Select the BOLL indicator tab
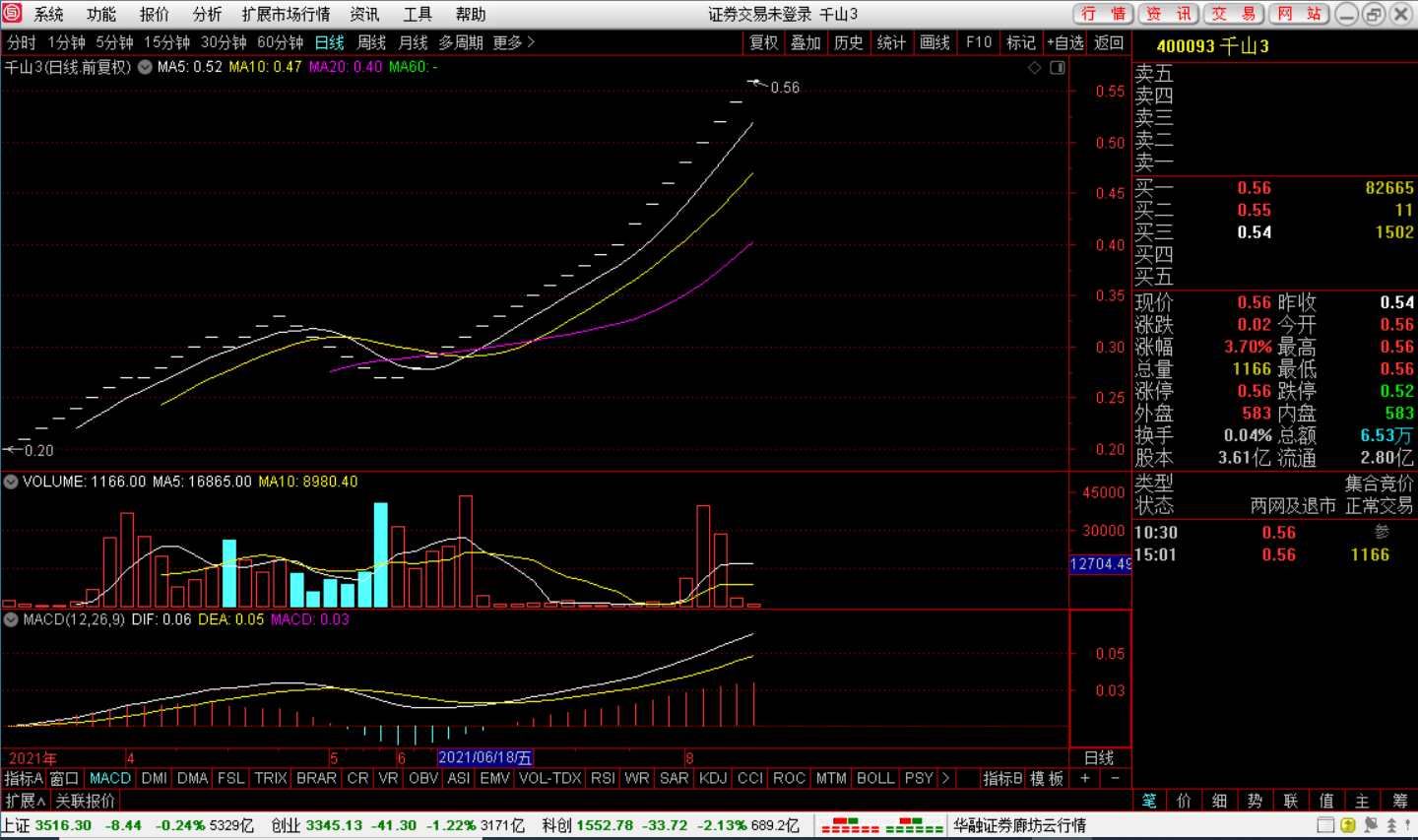 875,778
